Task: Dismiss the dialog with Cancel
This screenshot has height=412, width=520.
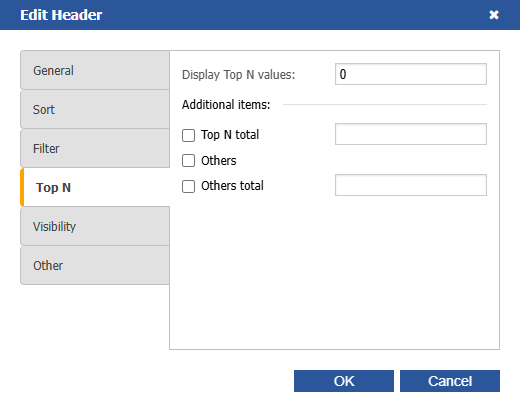Action: coord(450,381)
